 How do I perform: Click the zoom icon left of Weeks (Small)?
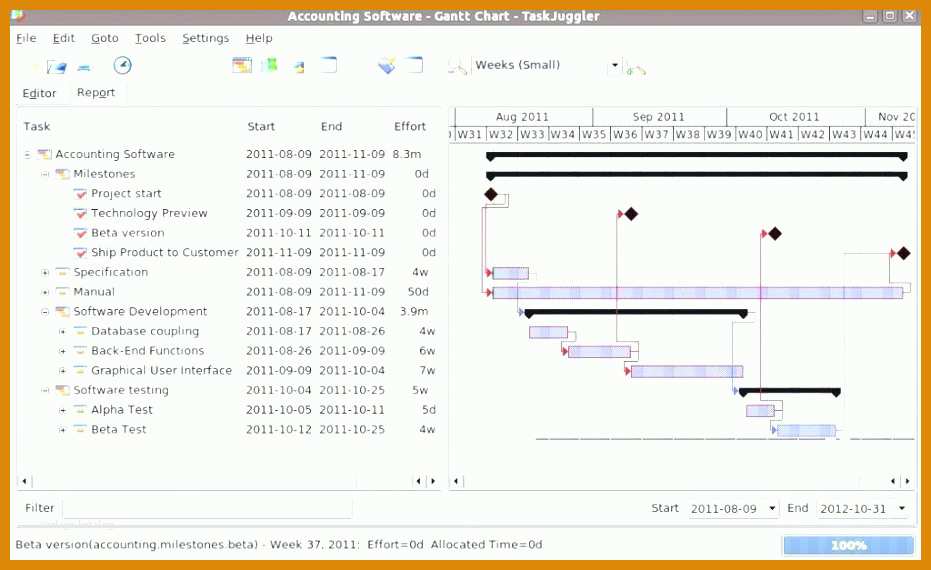[457, 67]
